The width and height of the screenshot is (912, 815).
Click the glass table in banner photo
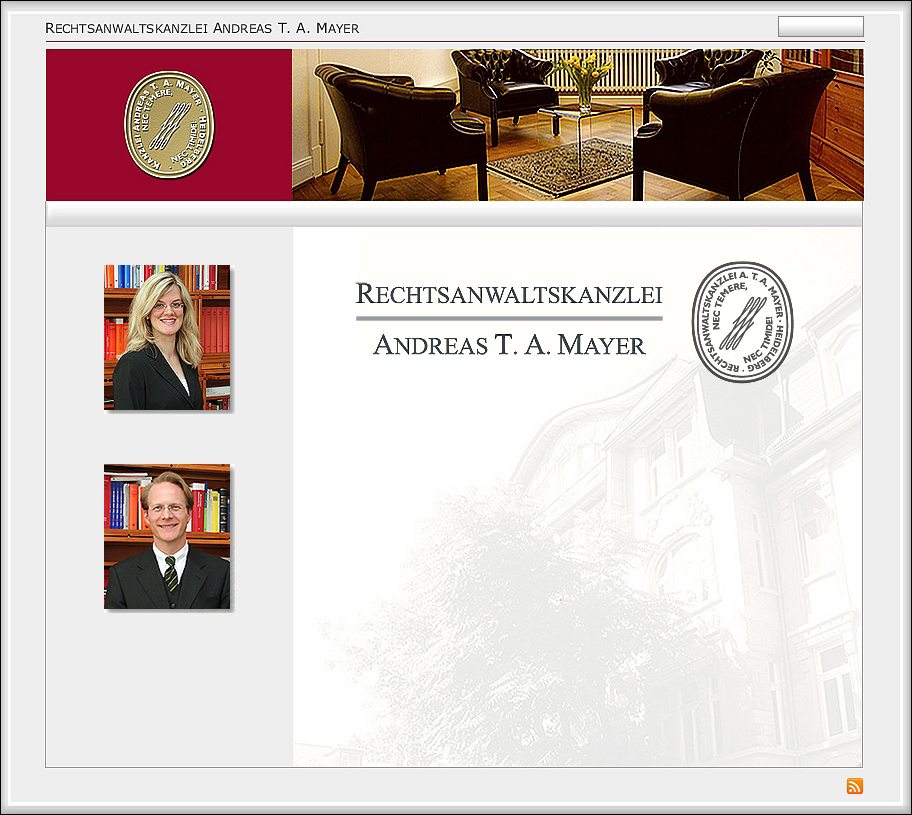585,125
